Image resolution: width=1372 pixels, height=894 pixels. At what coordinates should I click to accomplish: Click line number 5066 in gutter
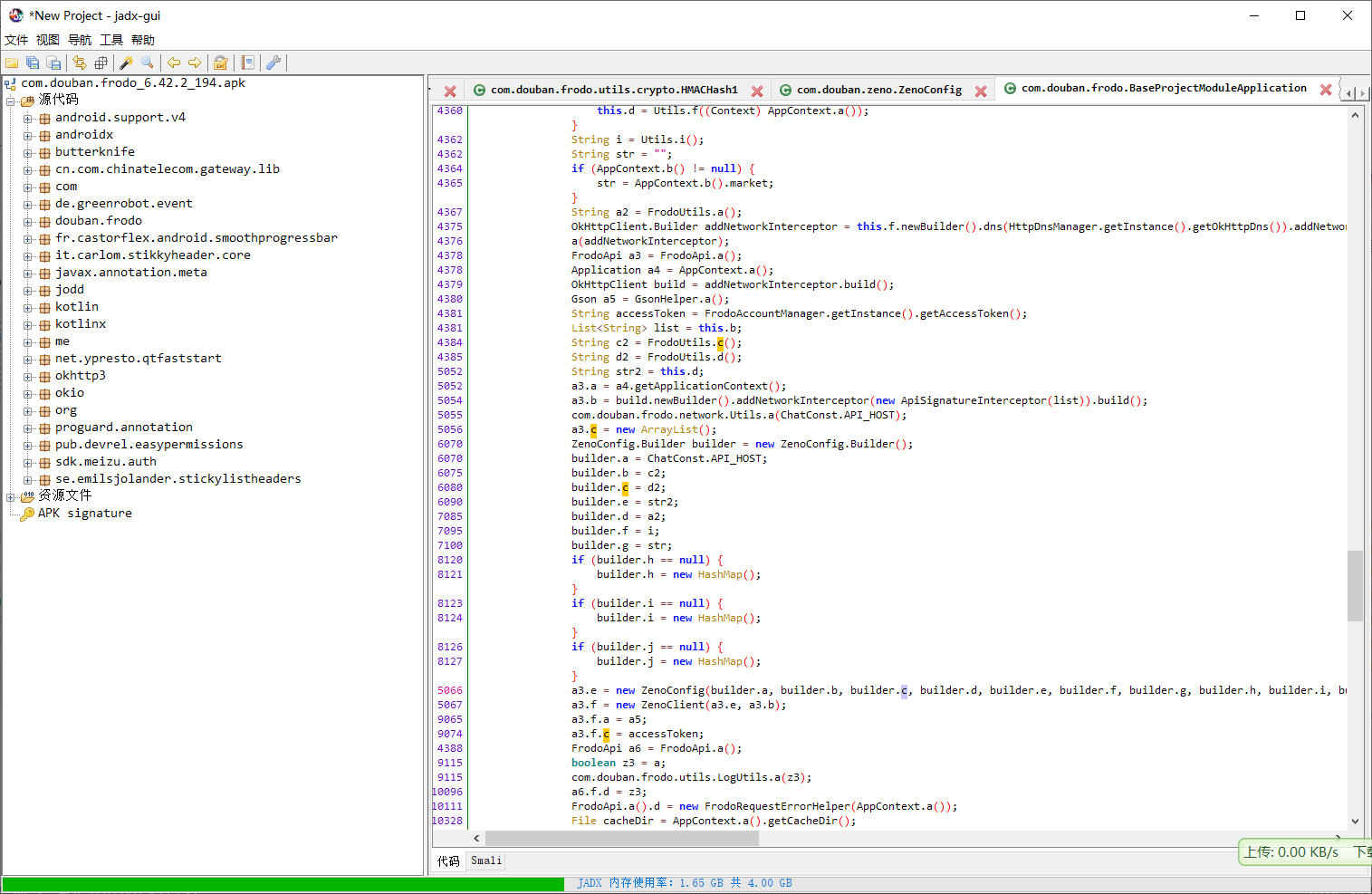tap(450, 690)
